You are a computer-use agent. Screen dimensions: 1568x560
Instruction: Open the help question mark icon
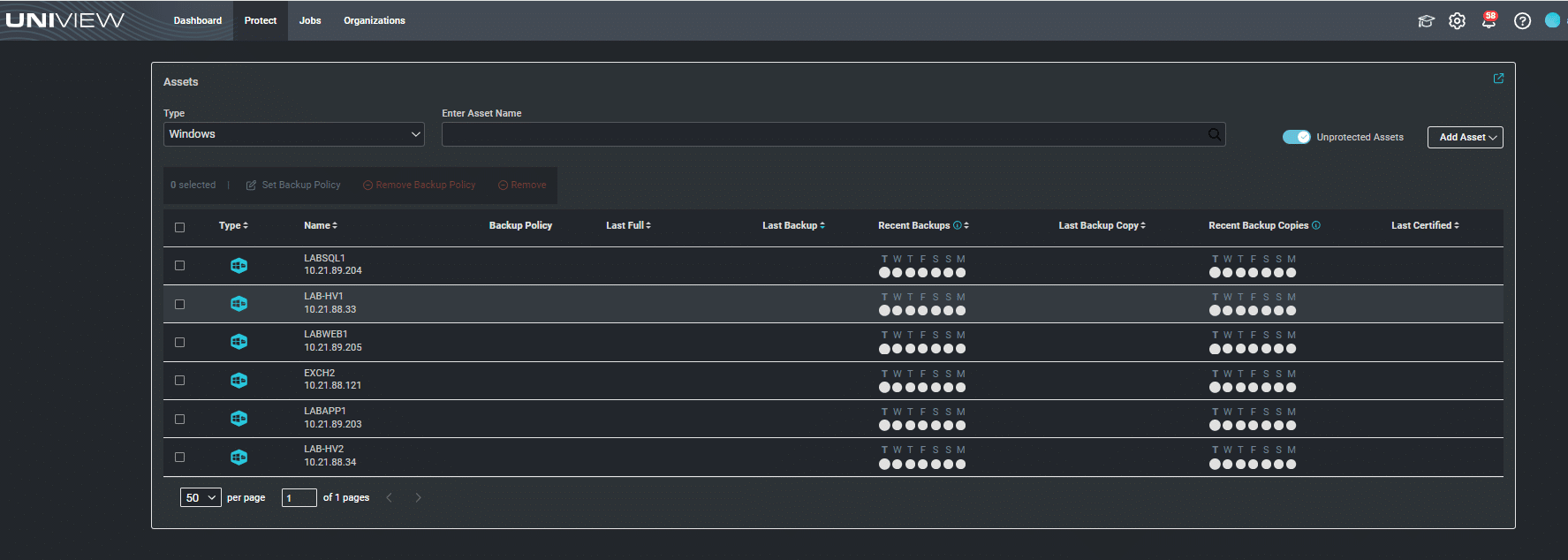click(1522, 21)
